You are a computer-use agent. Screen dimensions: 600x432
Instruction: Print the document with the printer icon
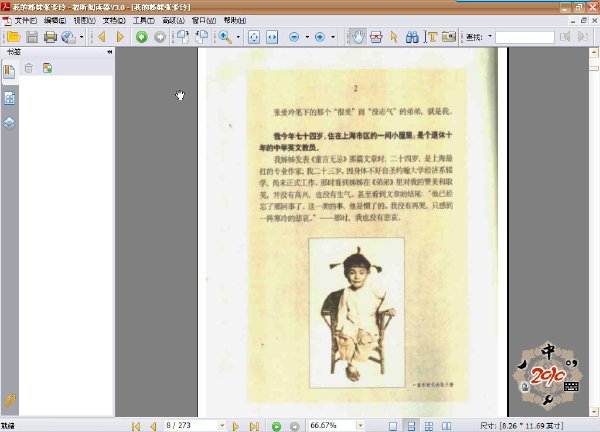pos(50,37)
